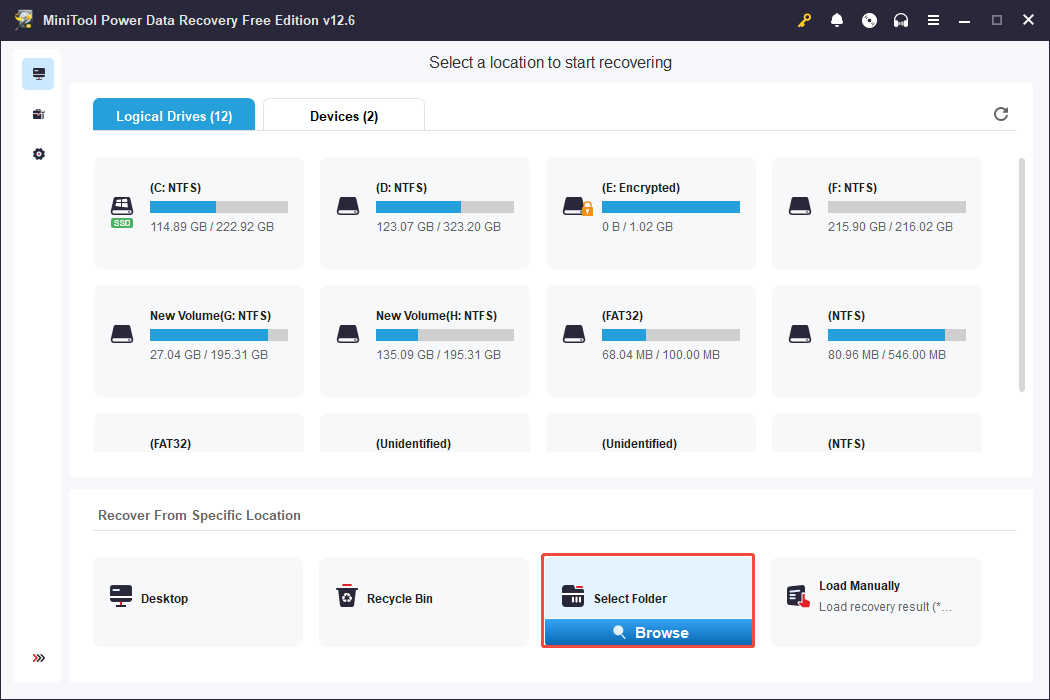1050x700 pixels.
Task: Open the hamburger menu in title bar
Action: point(933,19)
